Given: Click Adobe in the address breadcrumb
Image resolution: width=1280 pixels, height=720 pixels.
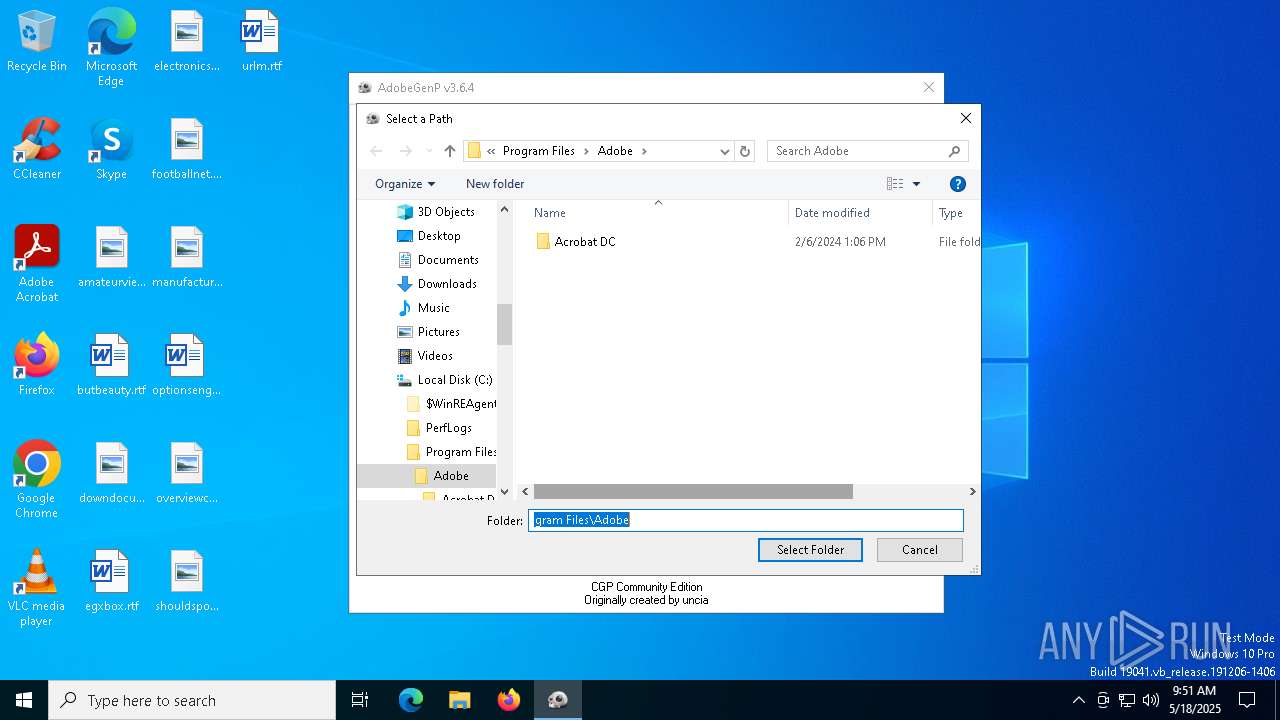Looking at the screenshot, I should [x=615, y=151].
